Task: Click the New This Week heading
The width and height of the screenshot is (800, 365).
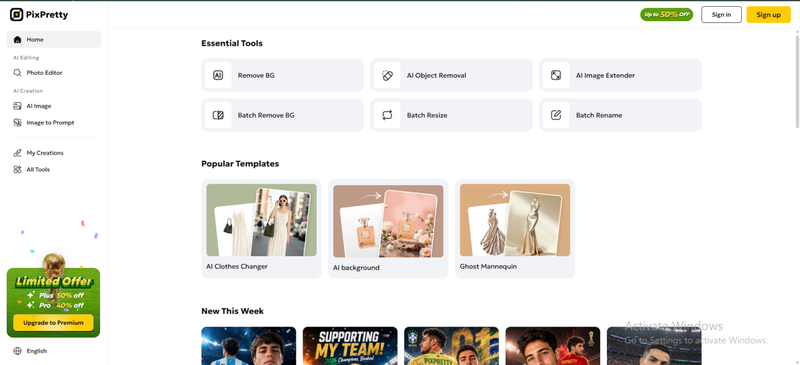Action: click(x=233, y=311)
